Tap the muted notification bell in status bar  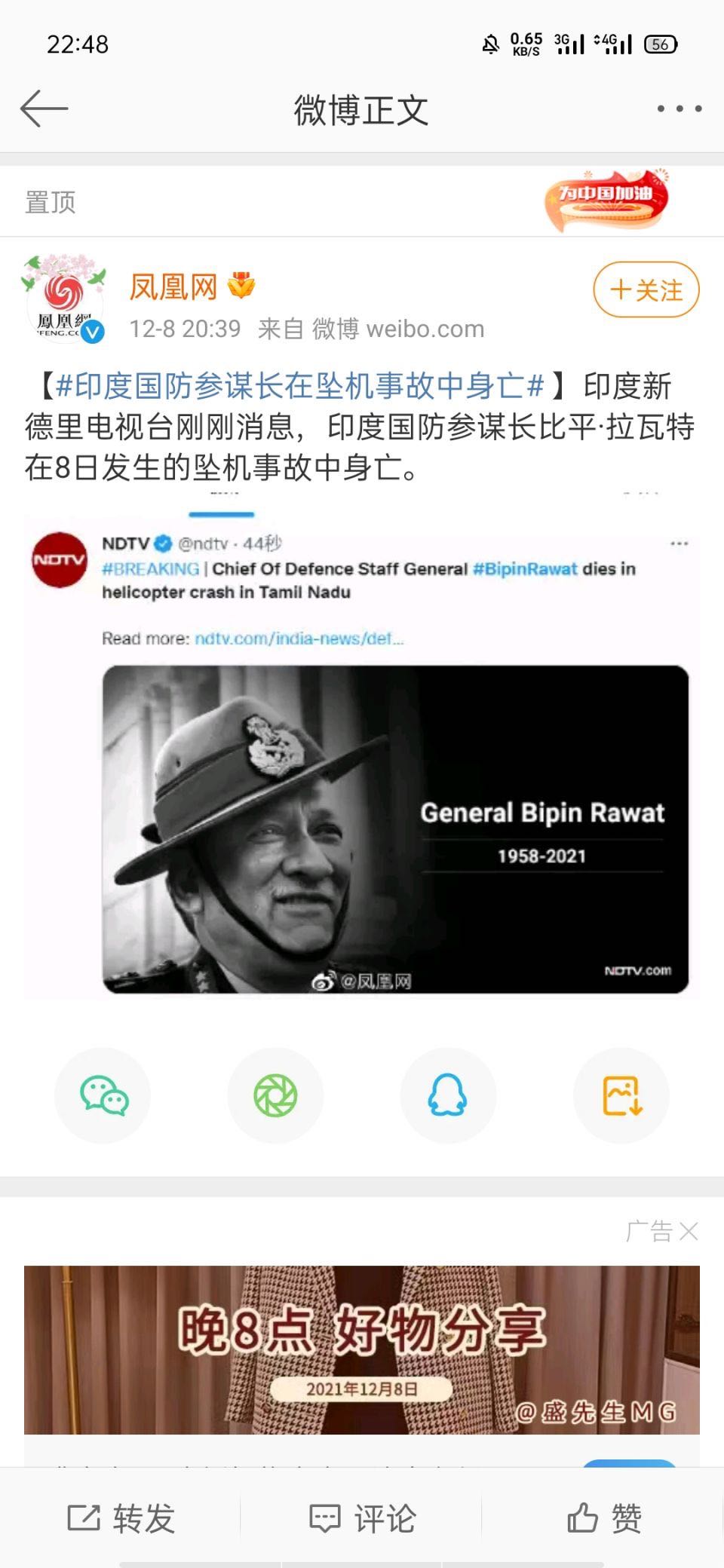click(x=490, y=44)
